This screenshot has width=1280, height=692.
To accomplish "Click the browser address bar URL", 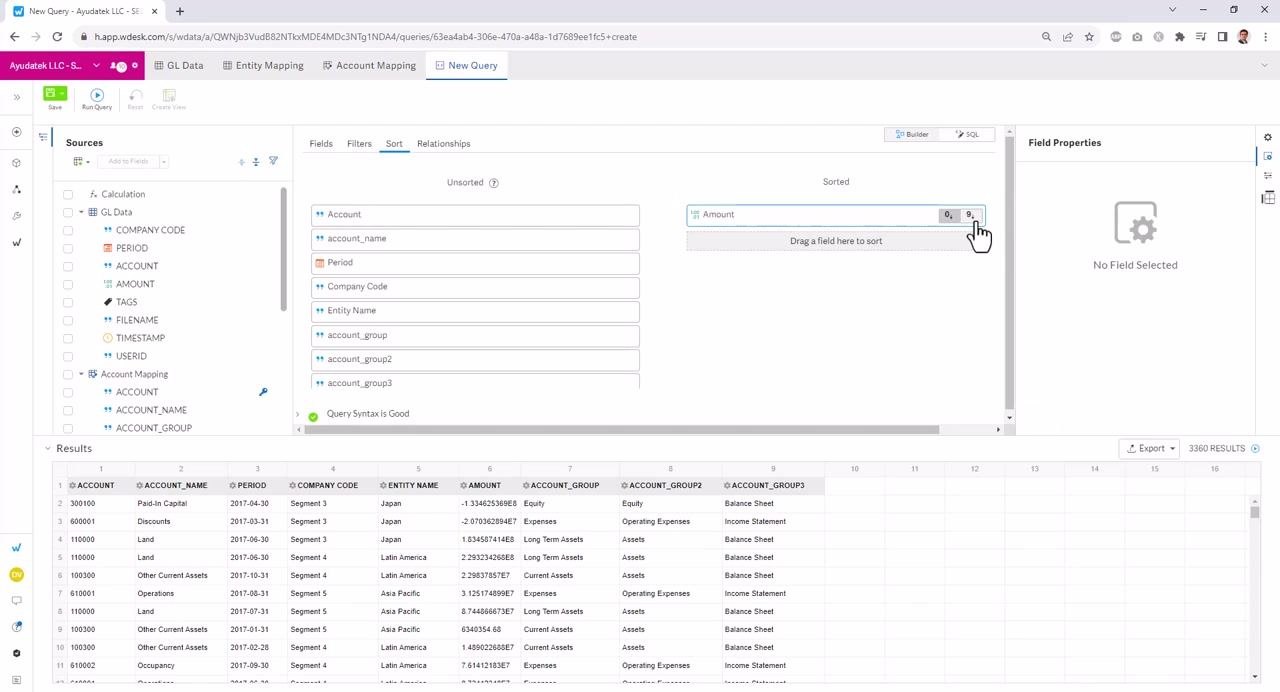I will pos(366,37).
